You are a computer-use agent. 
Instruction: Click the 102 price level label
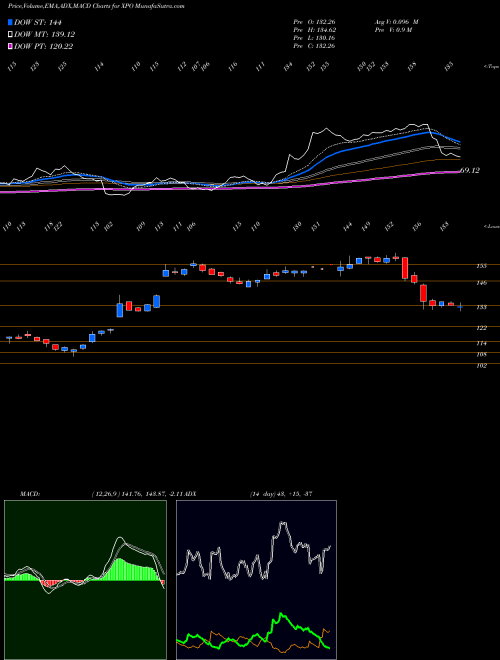481,366
